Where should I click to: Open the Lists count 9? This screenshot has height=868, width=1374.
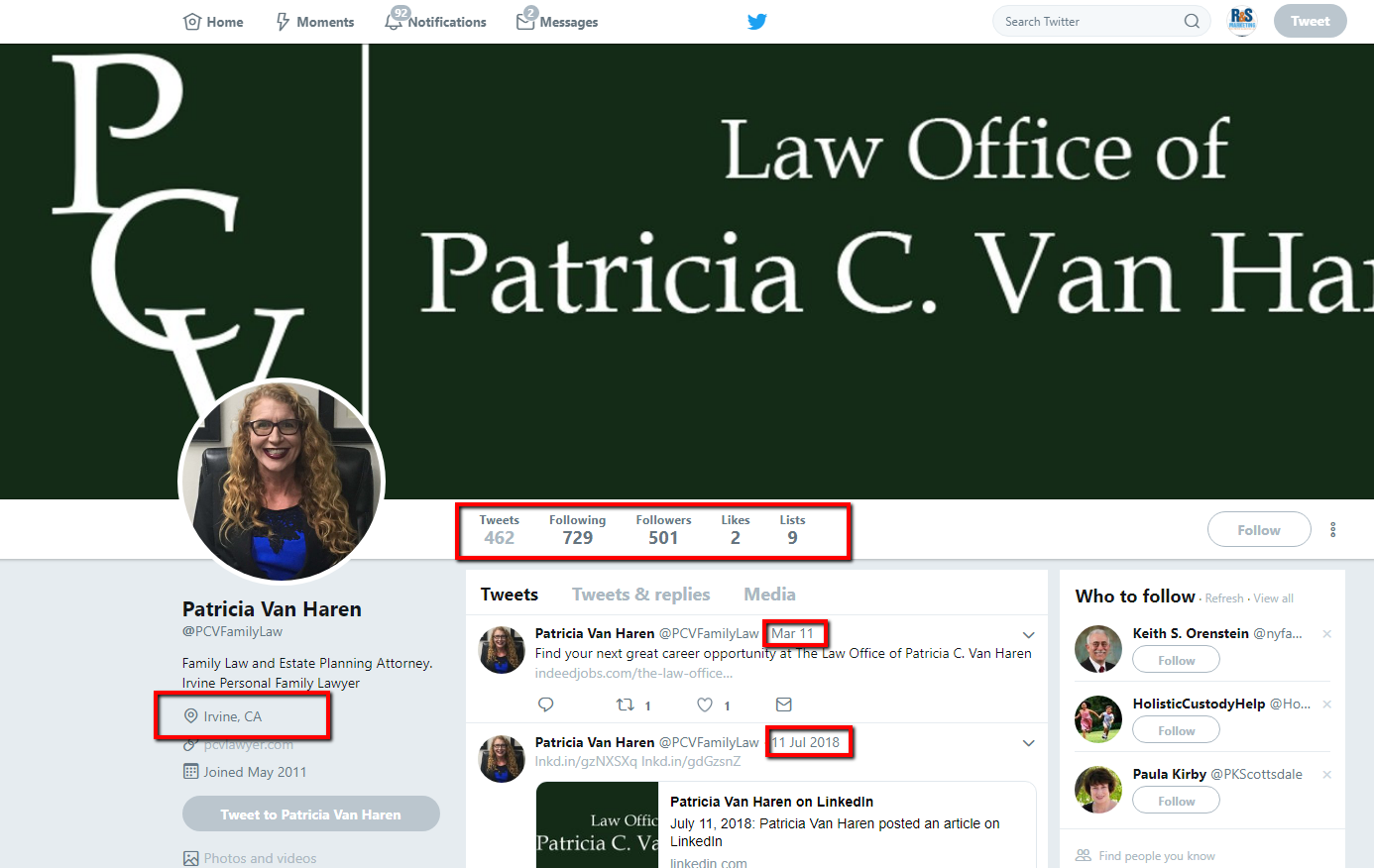(792, 530)
